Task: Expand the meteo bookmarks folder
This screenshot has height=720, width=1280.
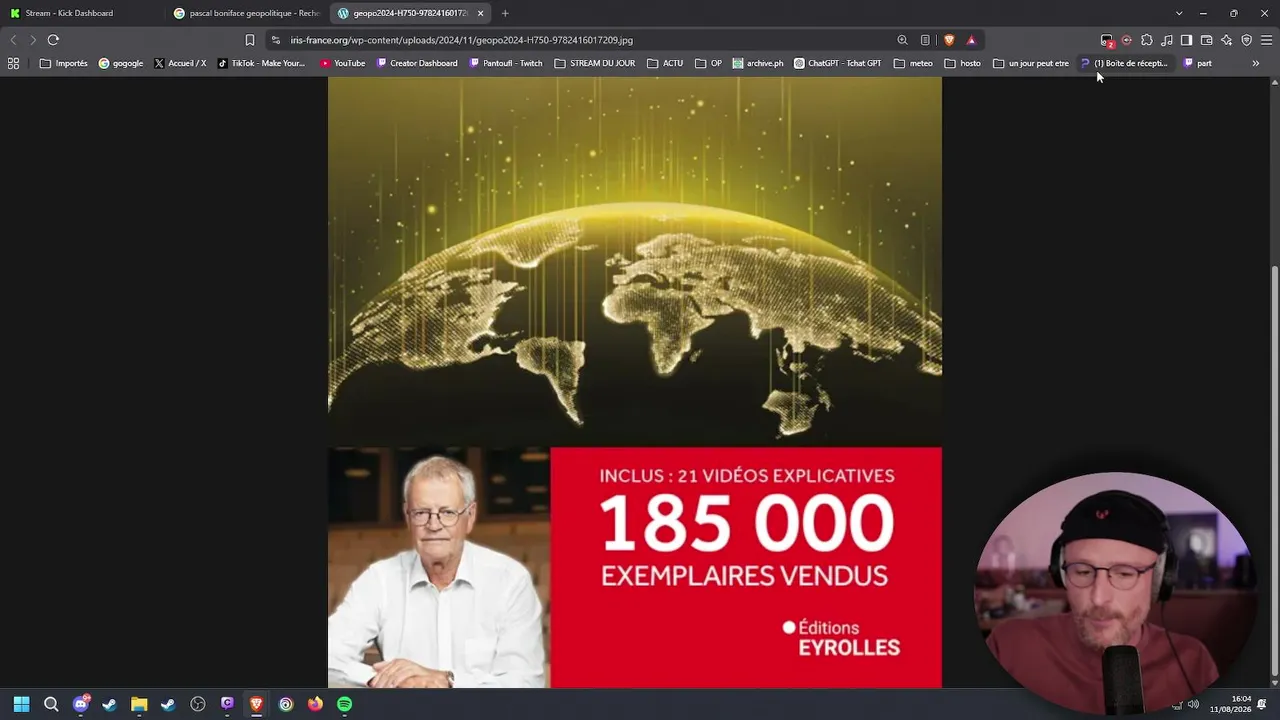Action: click(913, 63)
